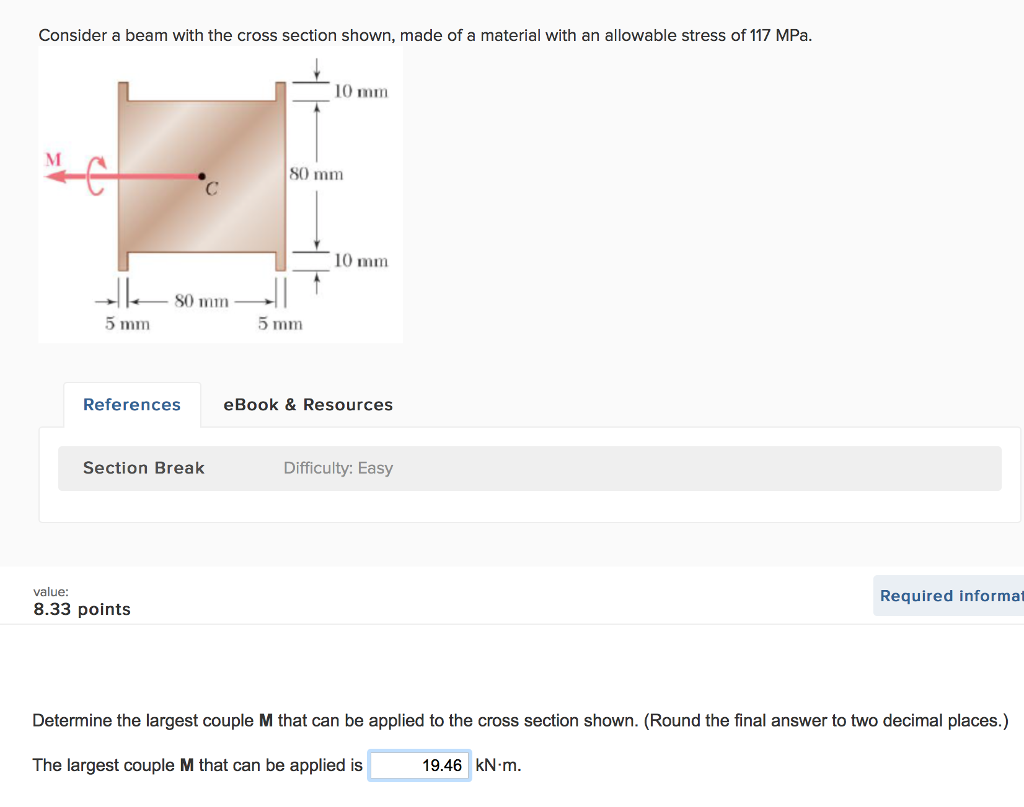Click the left 5 mm thickness label
Screen dimensions: 1024x807
[128, 324]
